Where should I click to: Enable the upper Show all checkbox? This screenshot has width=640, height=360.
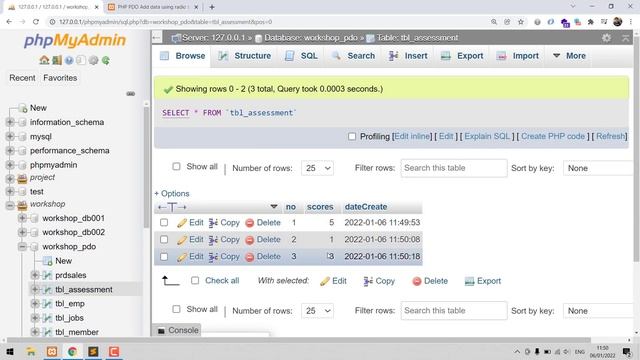(x=176, y=167)
